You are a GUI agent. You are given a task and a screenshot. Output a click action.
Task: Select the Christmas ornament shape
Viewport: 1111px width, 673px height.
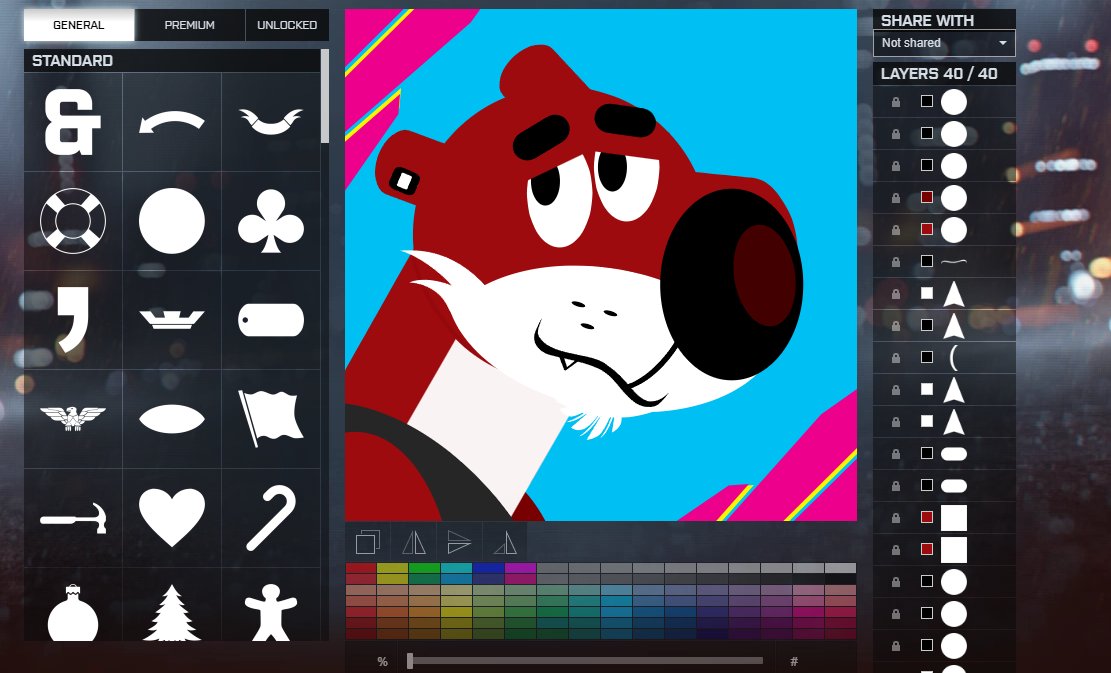click(x=73, y=613)
